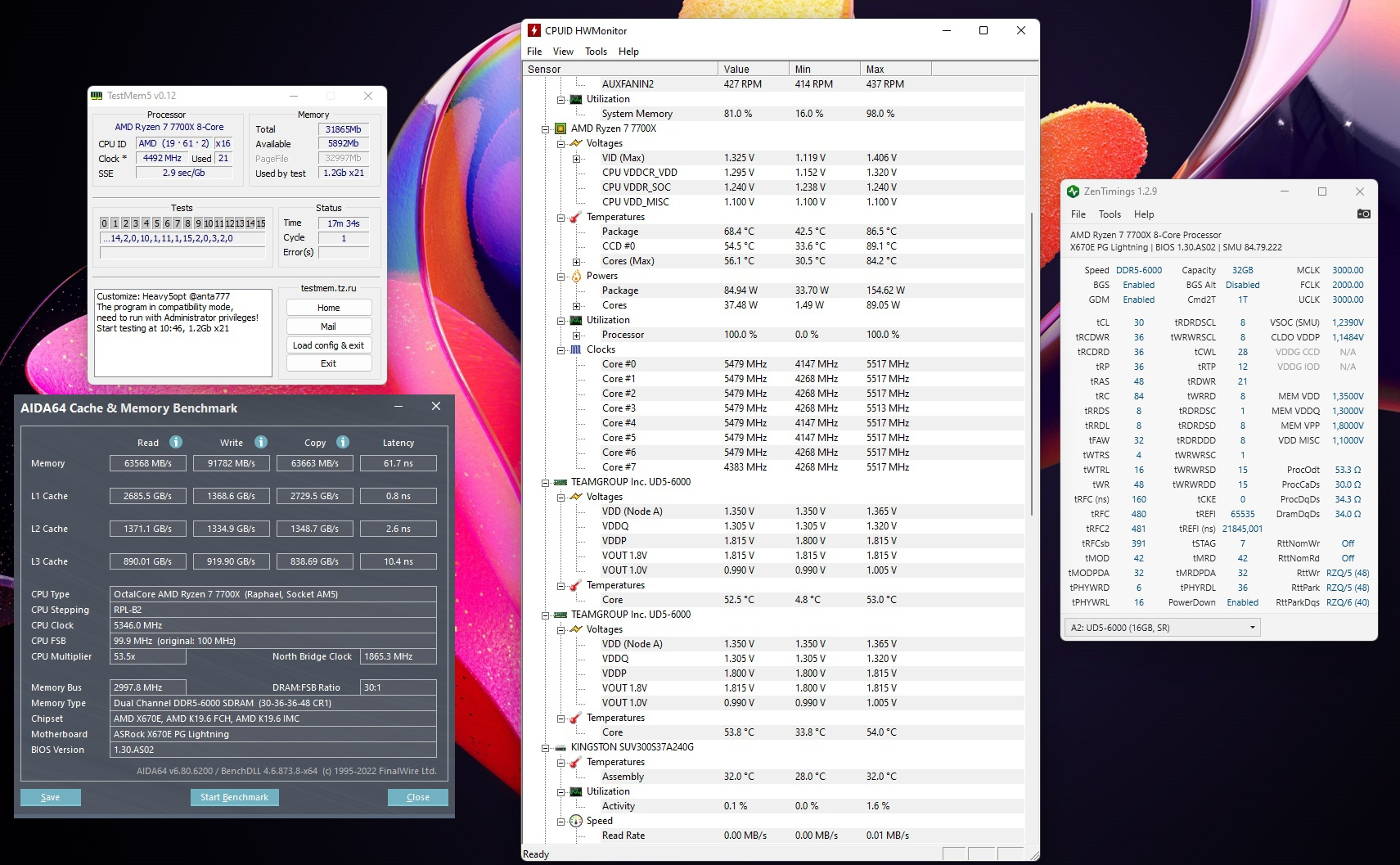Collapse the Speed group in HWMonitor
Viewport: 1400px width, 865px height.
click(x=561, y=821)
